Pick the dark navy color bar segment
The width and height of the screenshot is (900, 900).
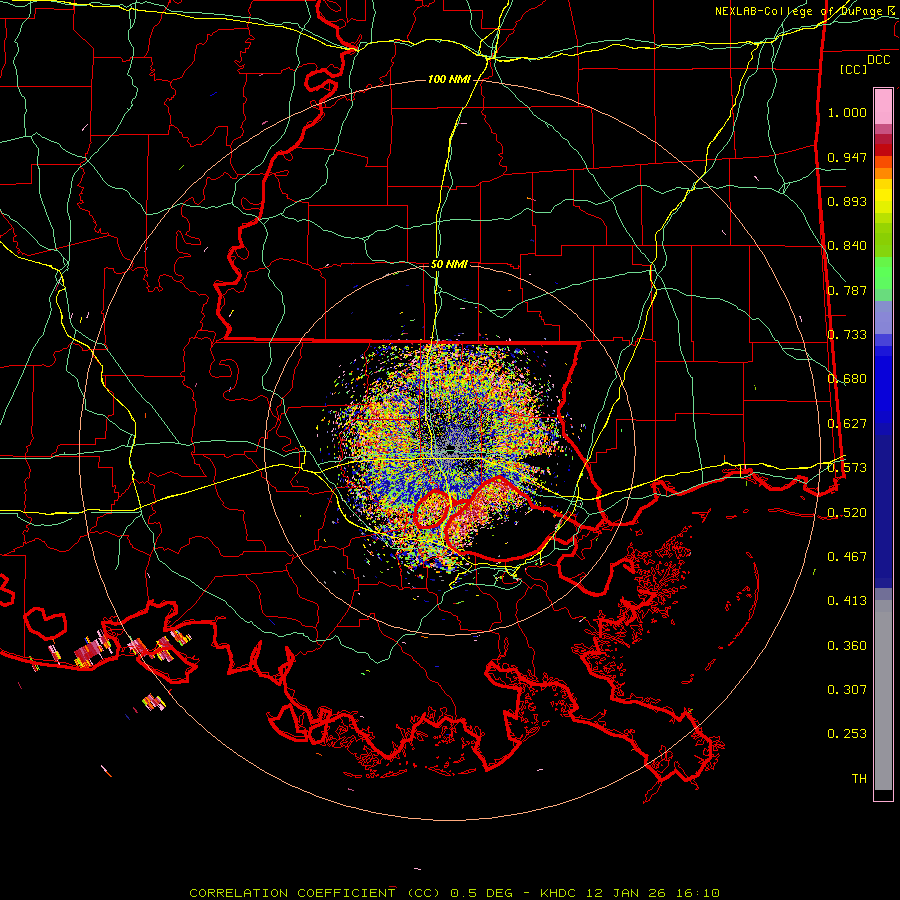point(883,506)
